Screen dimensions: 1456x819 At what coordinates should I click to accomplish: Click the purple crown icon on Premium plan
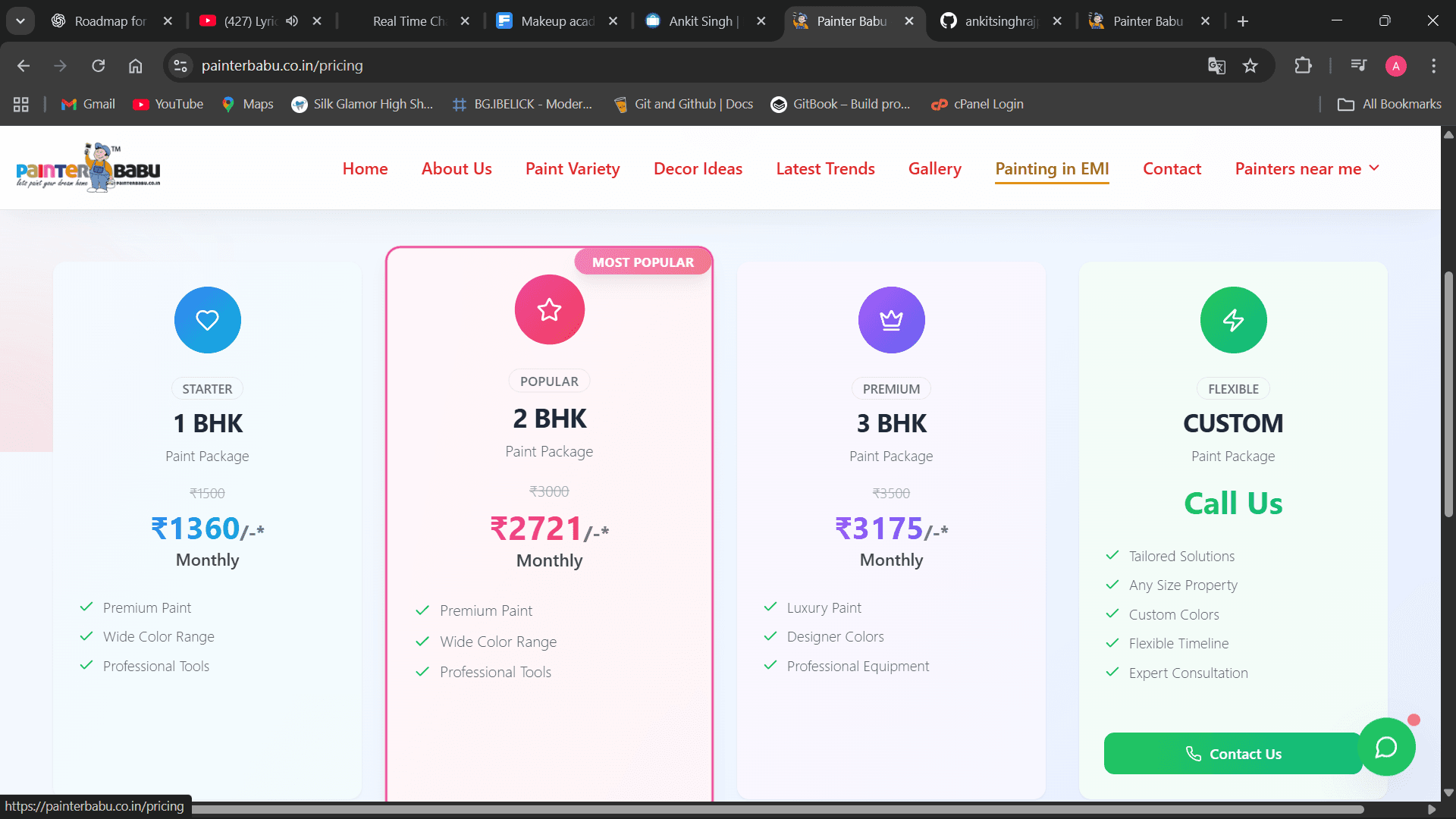(x=891, y=320)
